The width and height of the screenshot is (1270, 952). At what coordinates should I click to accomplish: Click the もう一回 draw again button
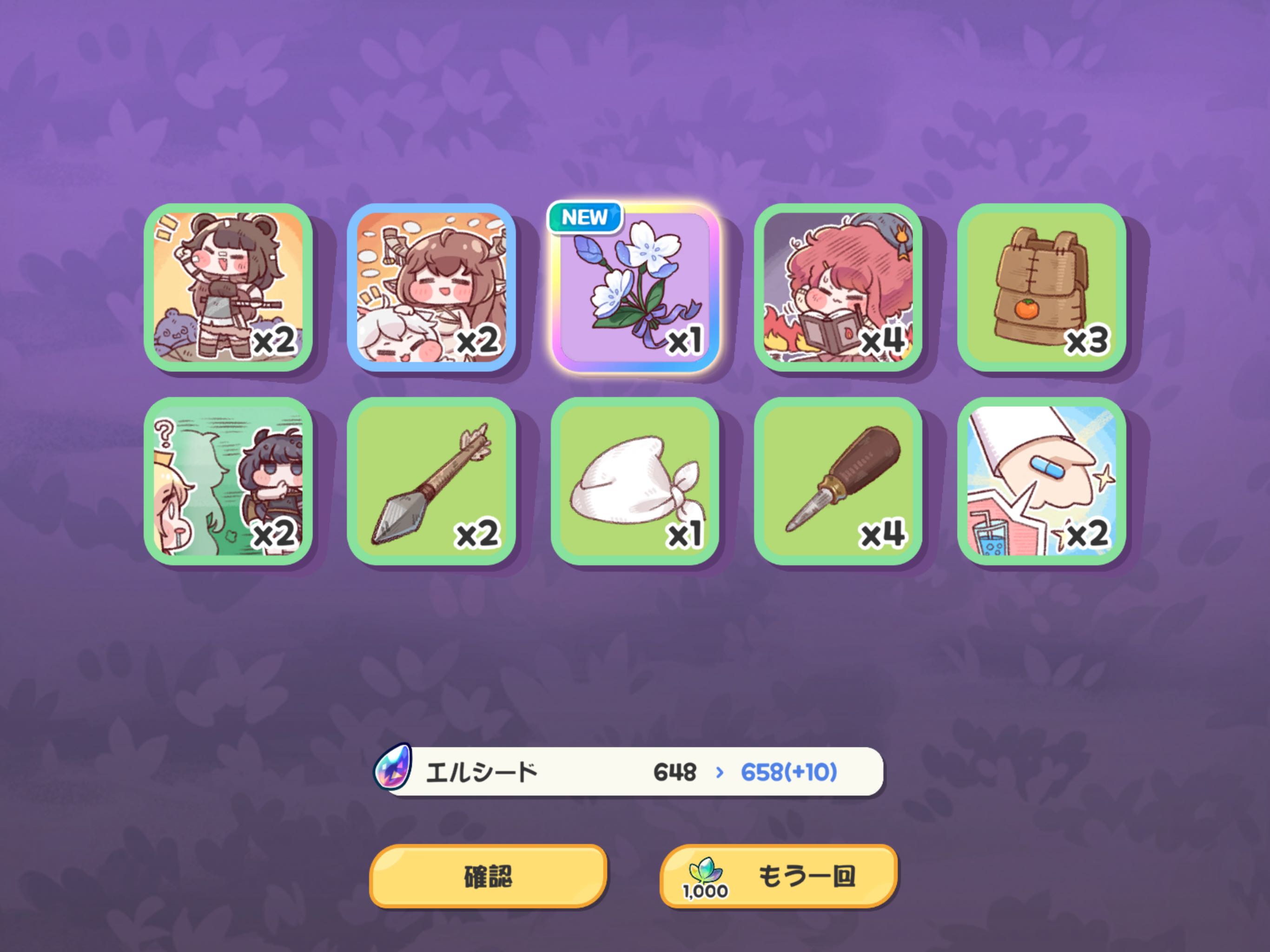coord(779,876)
